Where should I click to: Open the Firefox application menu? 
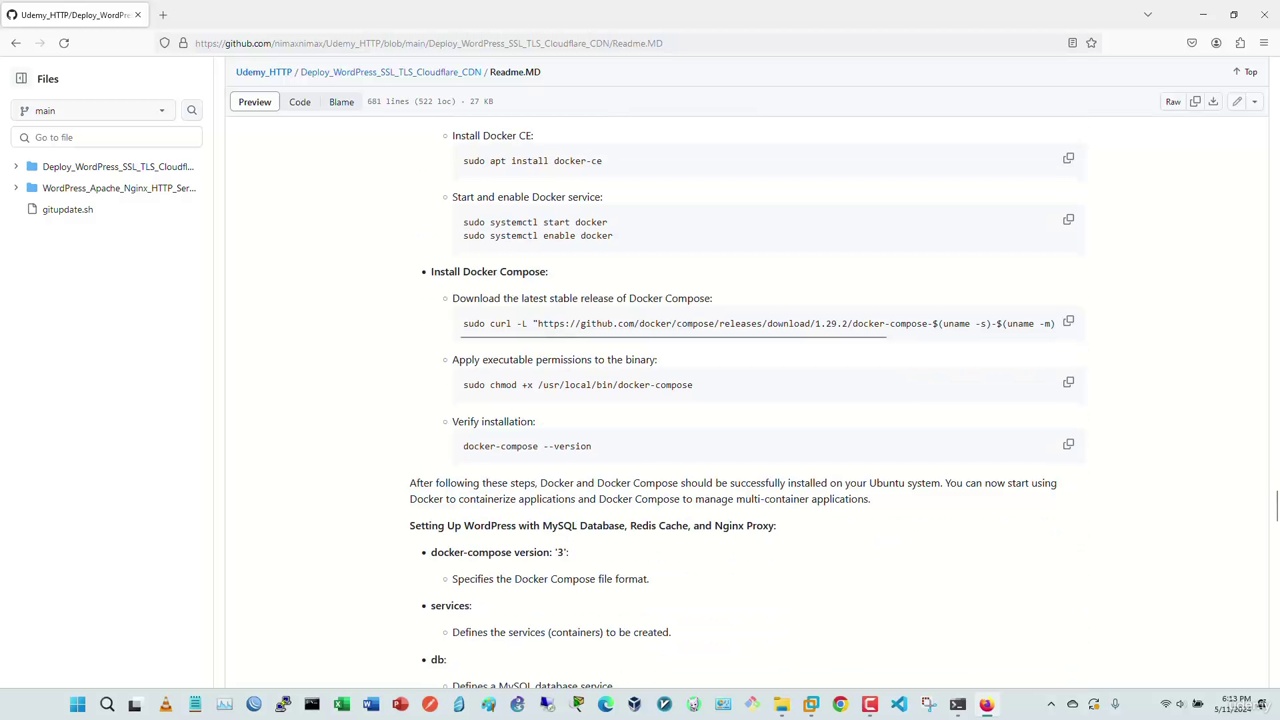click(x=1264, y=43)
